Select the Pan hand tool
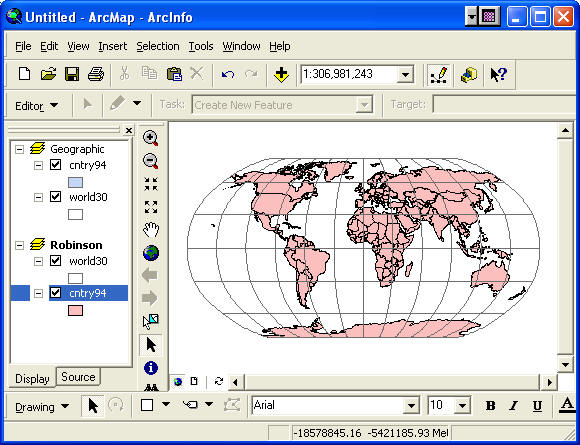The height and width of the screenshot is (445, 580). pyautogui.click(x=151, y=230)
